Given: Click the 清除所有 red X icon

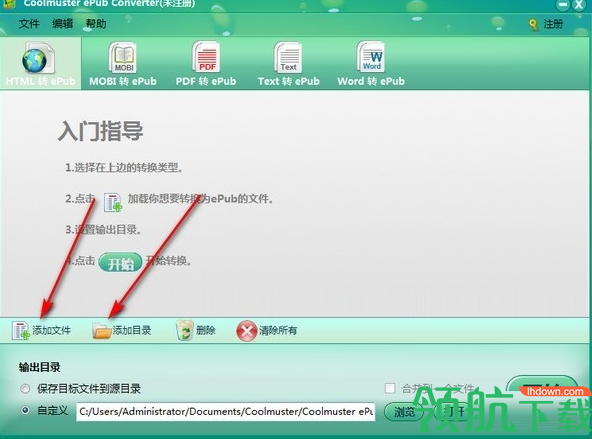Looking at the screenshot, I should (x=246, y=331).
